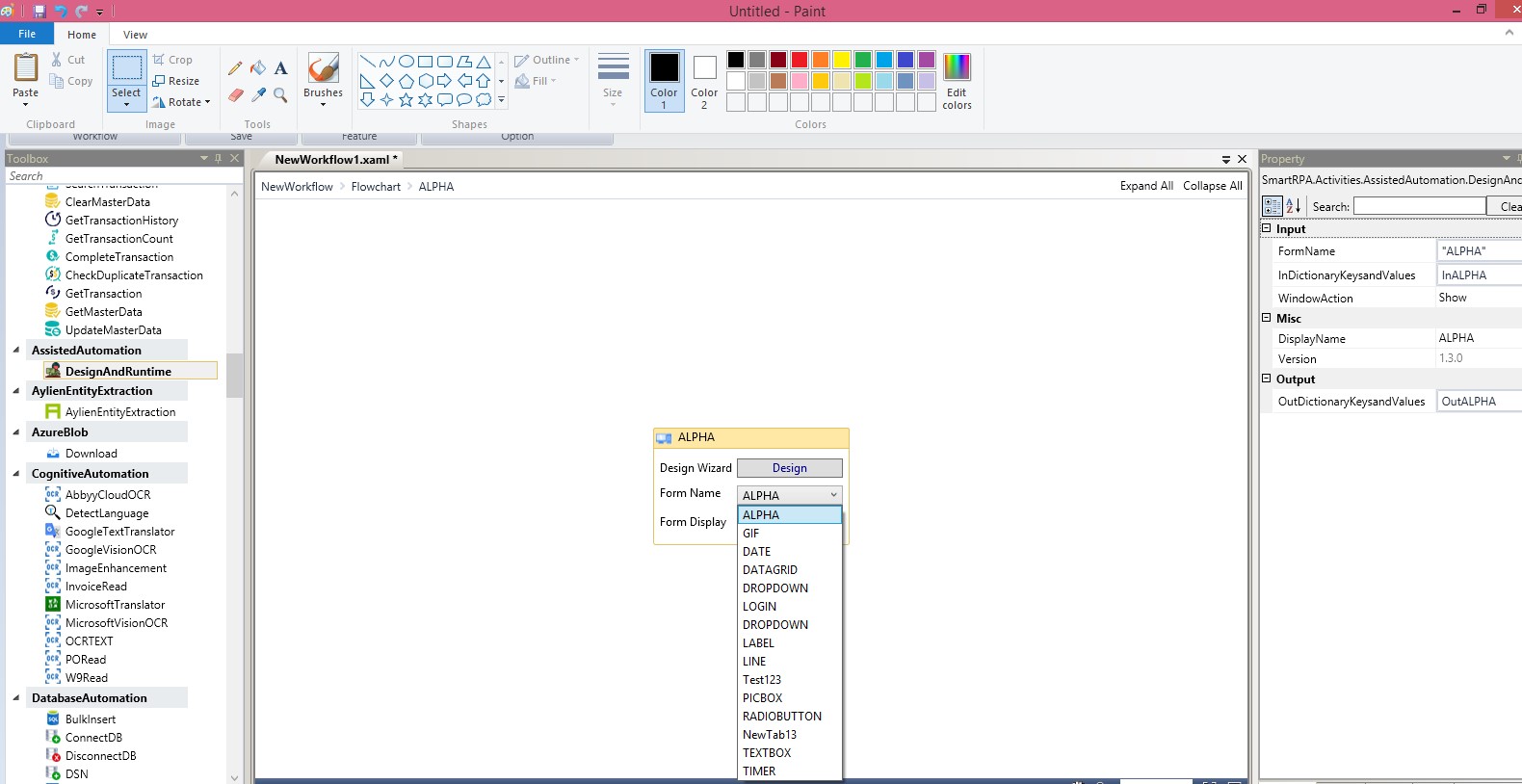Open the Brushes tool
The height and width of the screenshot is (784, 1522).
point(323,77)
